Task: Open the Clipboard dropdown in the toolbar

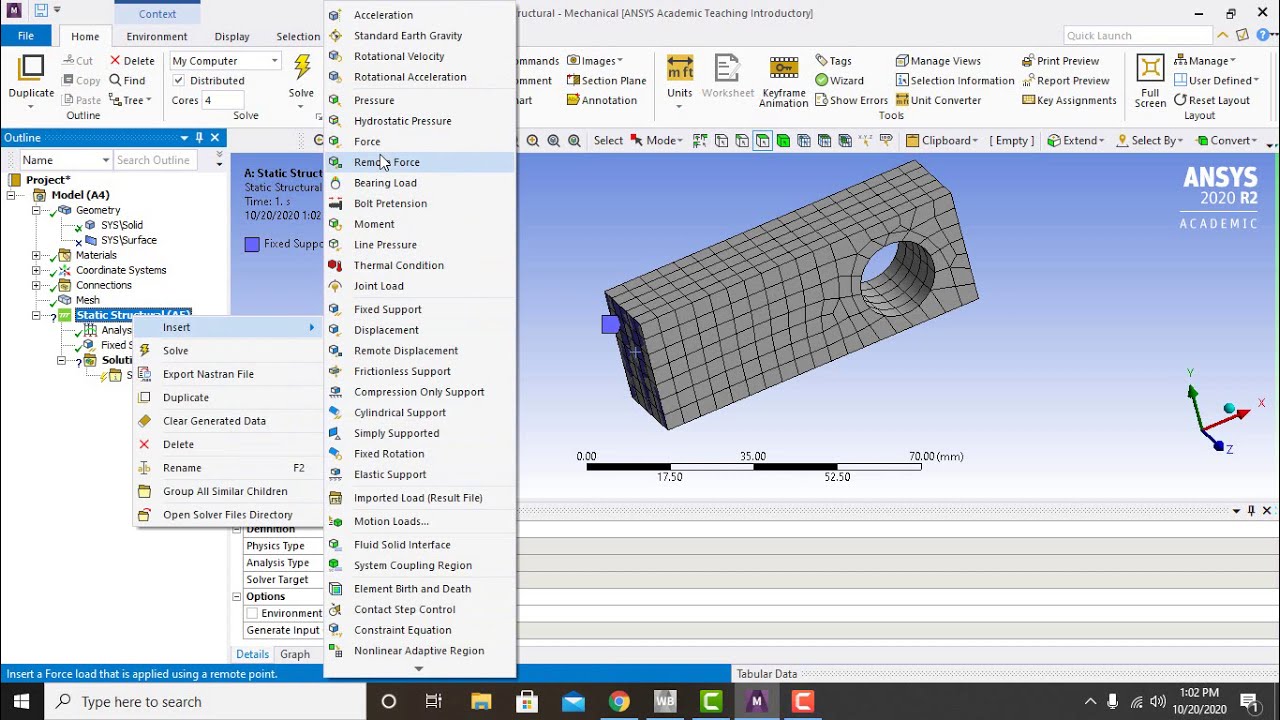Action: point(942,141)
